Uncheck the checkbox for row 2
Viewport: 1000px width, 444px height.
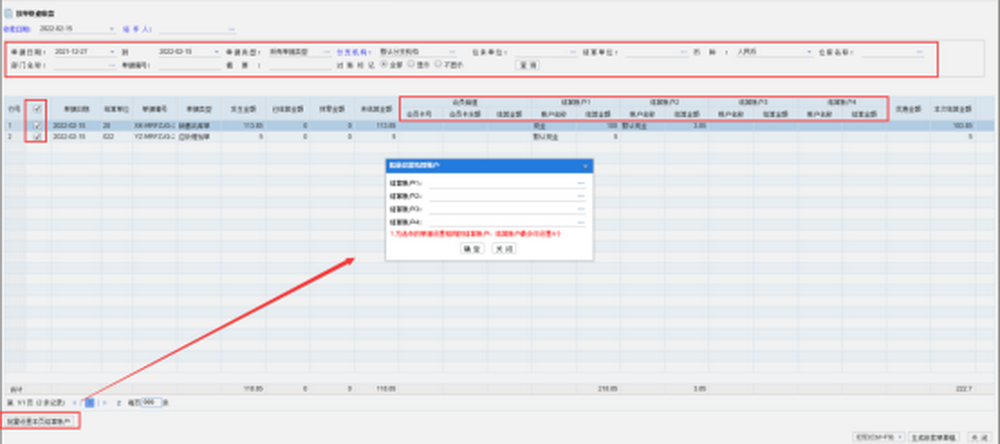tap(37, 136)
